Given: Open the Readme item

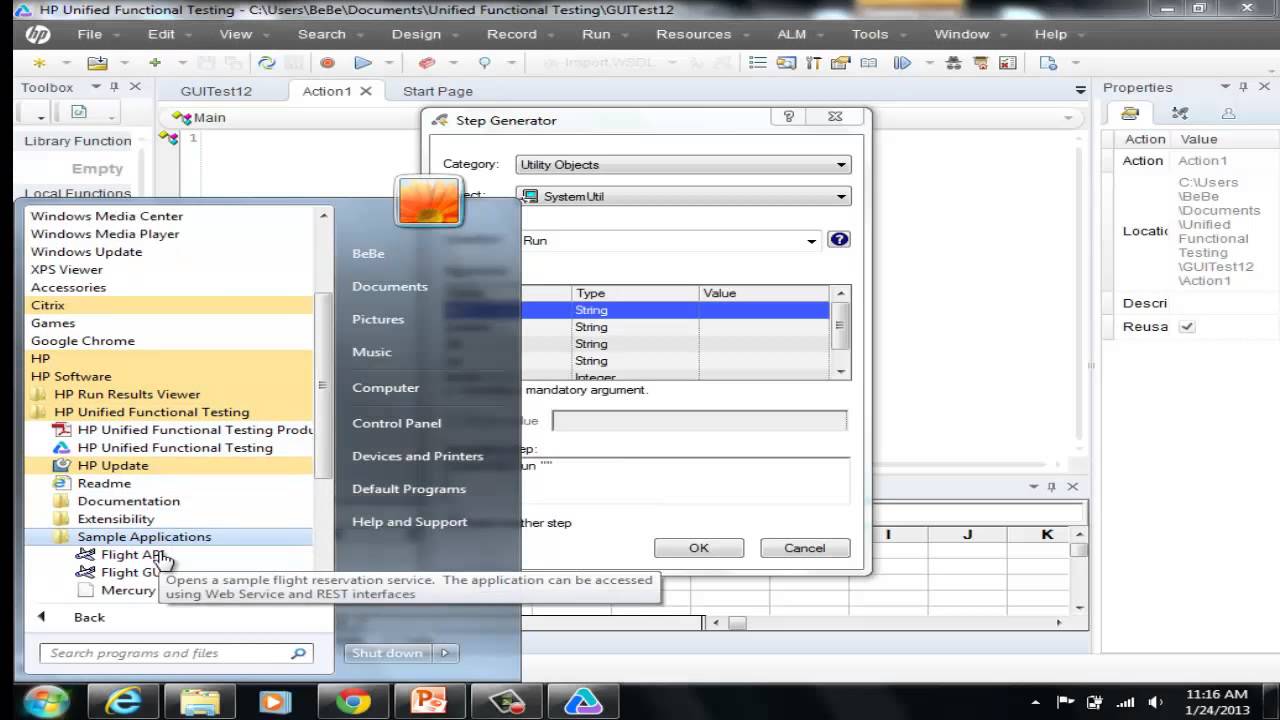Looking at the screenshot, I should click(x=104, y=483).
